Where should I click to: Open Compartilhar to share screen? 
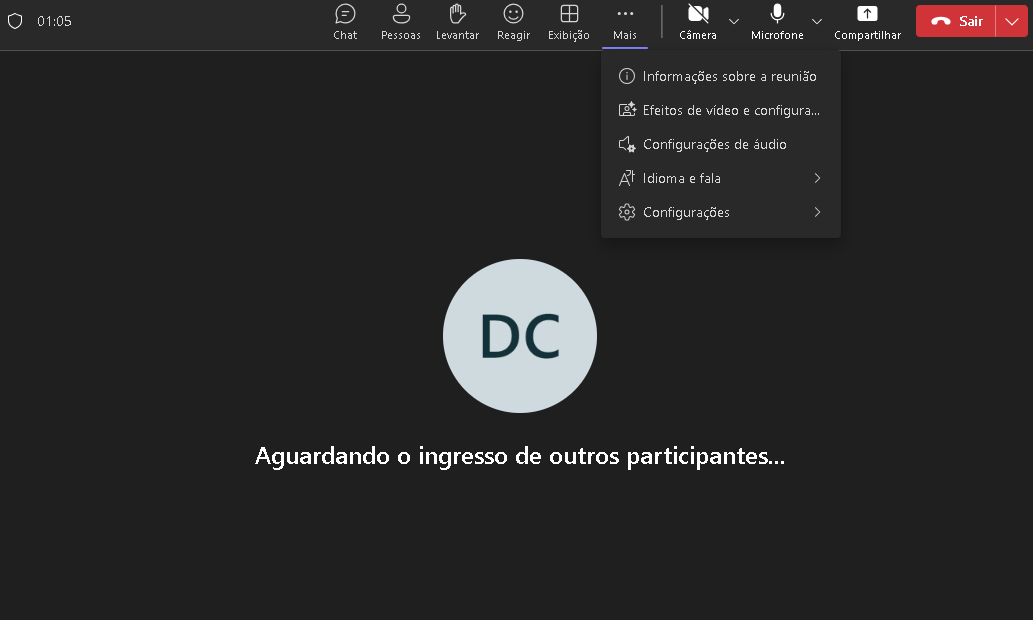[x=867, y=22]
